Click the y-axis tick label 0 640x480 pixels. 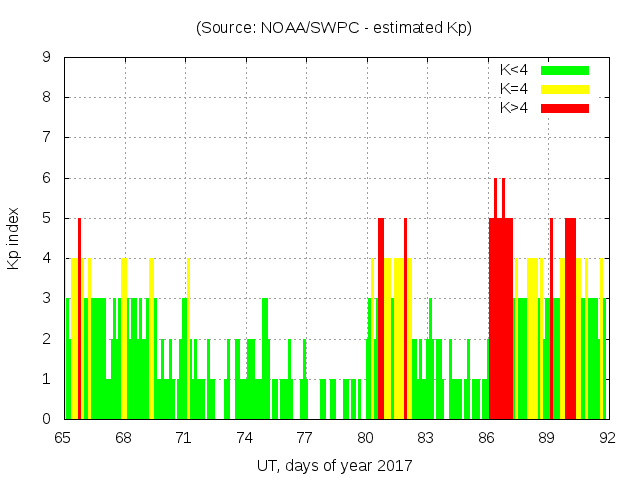[x=46, y=419]
